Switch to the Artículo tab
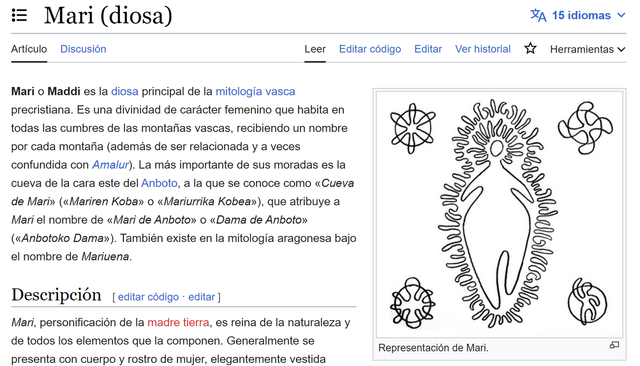This screenshot has width=640, height=366. (29, 49)
